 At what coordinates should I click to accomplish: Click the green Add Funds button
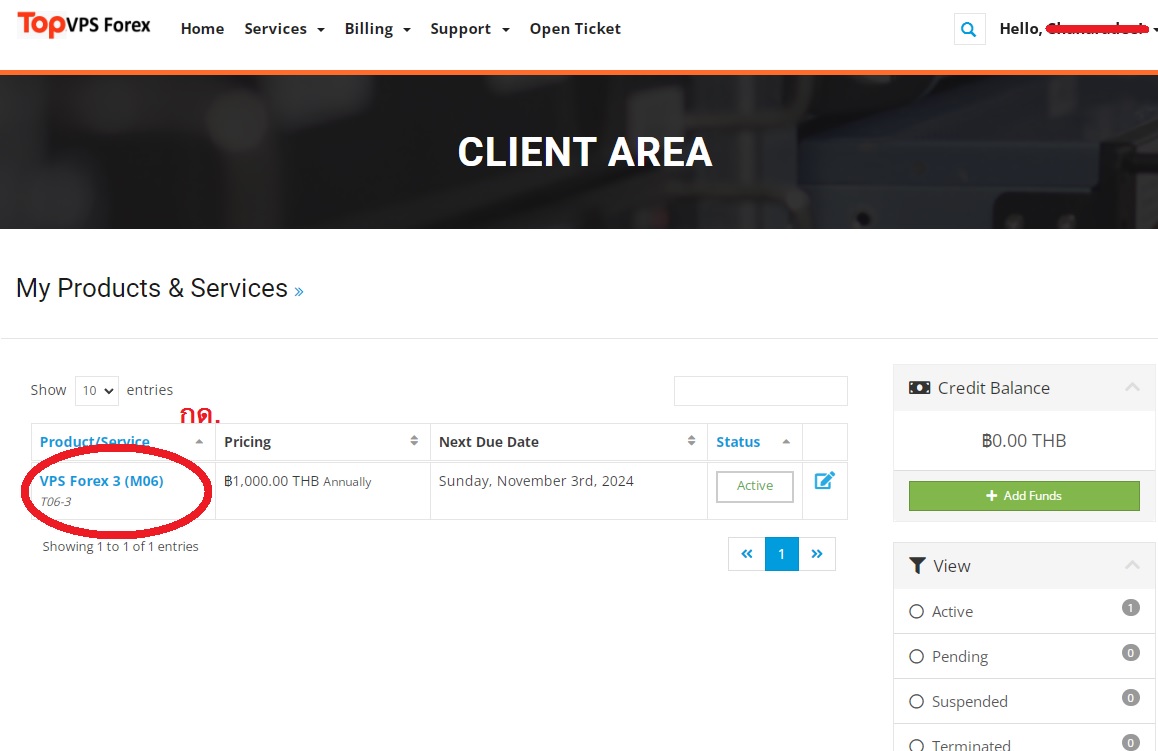(x=1024, y=495)
